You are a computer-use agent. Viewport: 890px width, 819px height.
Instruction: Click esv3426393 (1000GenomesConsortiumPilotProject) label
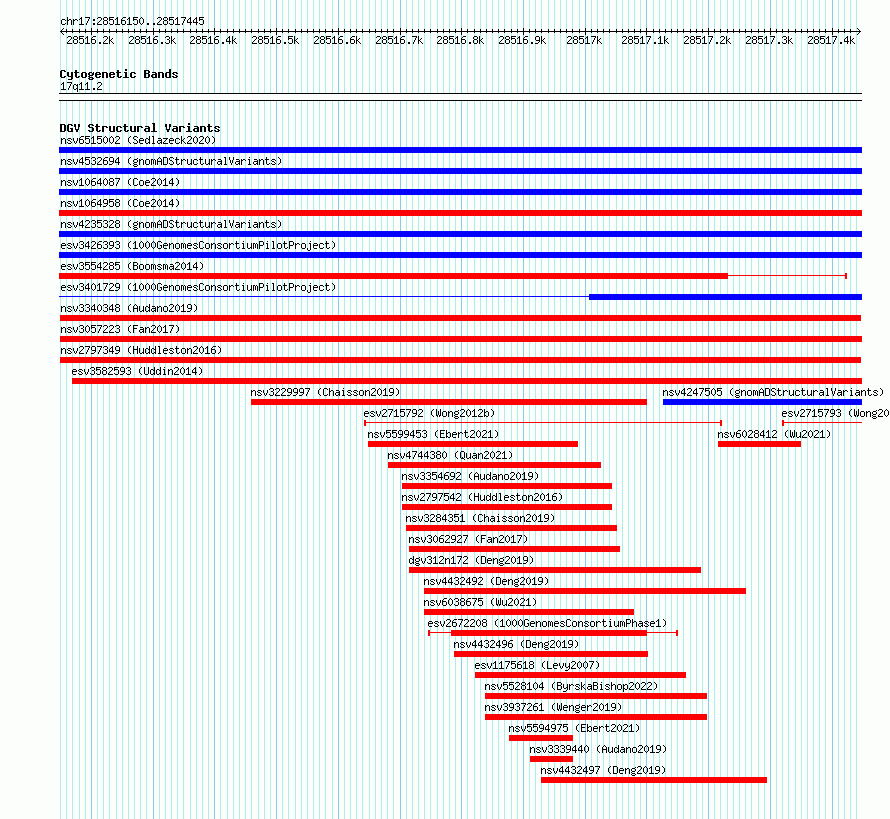tap(198, 245)
